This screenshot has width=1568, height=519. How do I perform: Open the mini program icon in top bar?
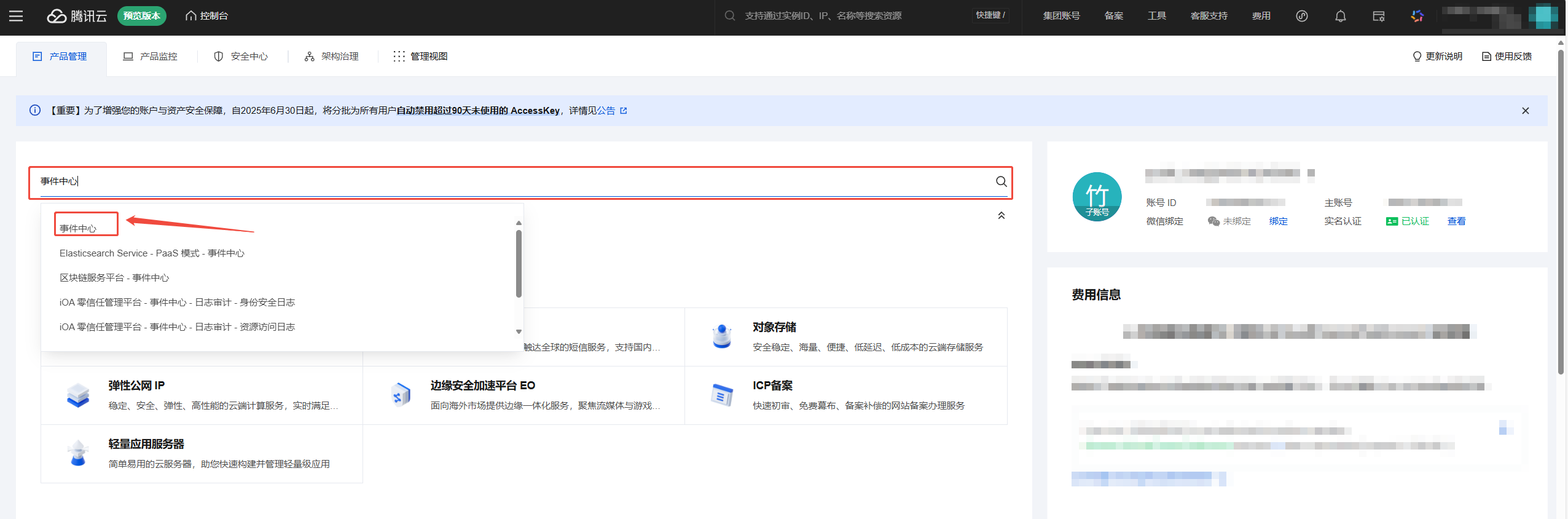pyautogui.click(x=1301, y=16)
